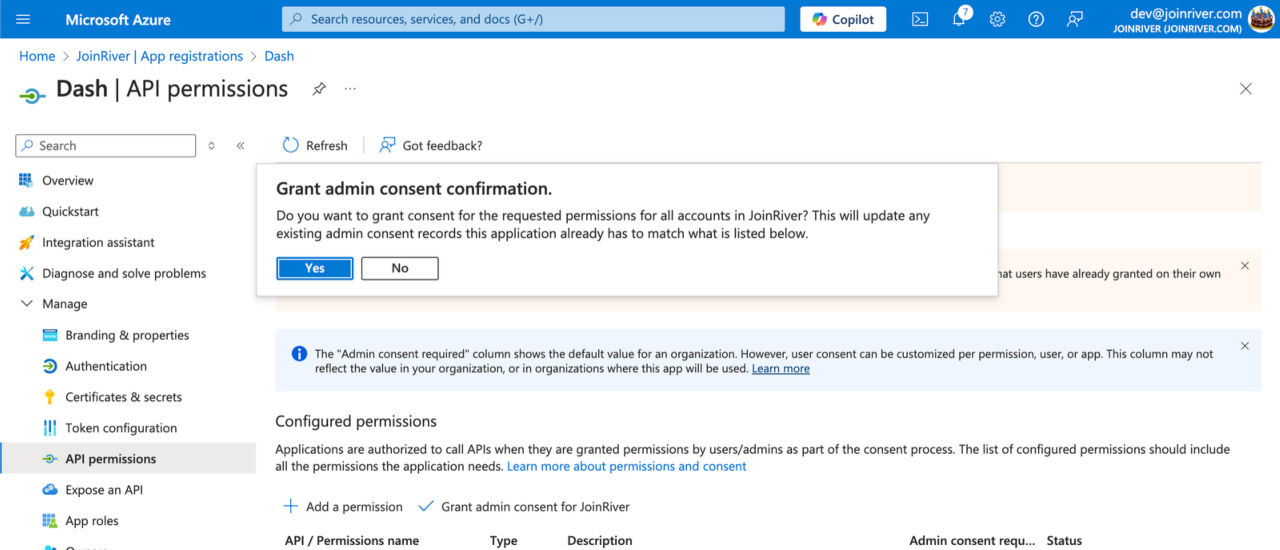The width and height of the screenshot is (1280, 550).
Task: Open Authentication in the sidebar
Action: pyautogui.click(x=106, y=366)
